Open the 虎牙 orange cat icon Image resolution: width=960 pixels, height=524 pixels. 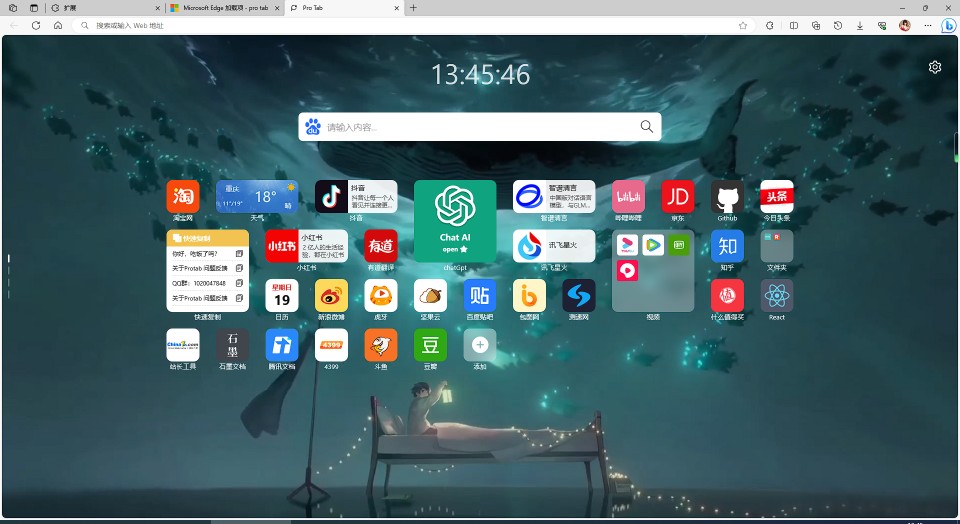pyautogui.click(x=381, y=296)
